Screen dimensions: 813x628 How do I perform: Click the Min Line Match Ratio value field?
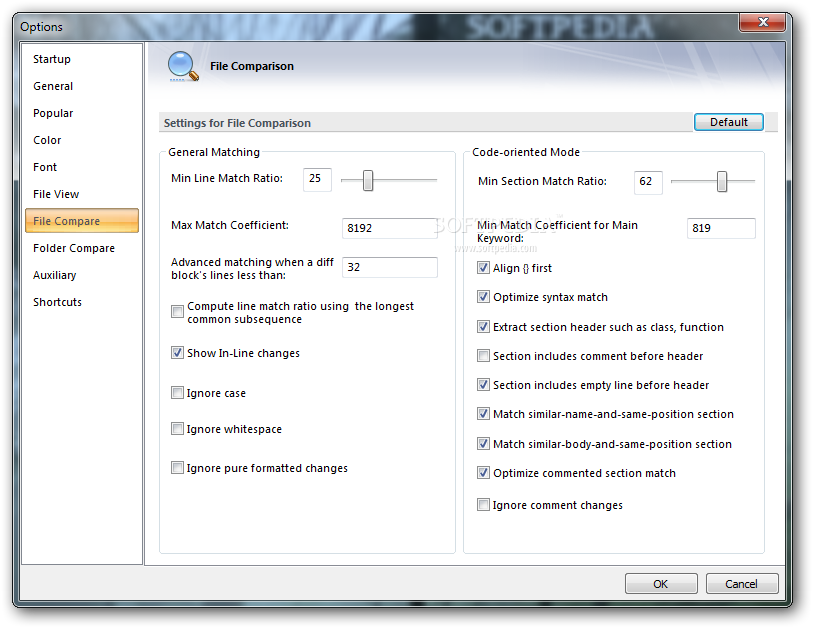coord(317,179)
